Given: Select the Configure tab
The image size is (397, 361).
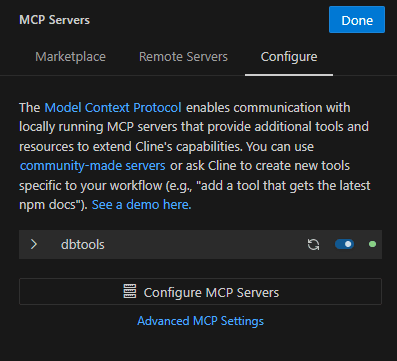Looking at the screenshot, I should (x=289, y=57).
